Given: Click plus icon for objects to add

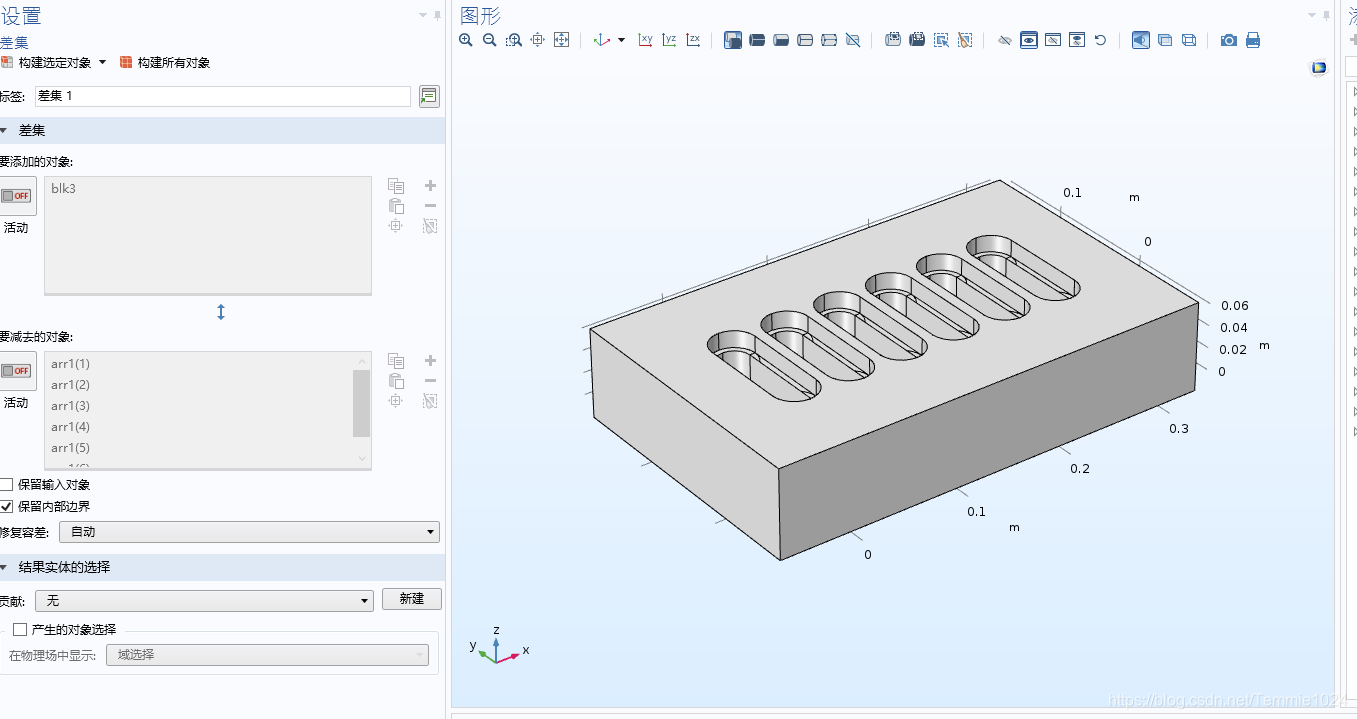Looking at the screenshot, I should point(430,186).
